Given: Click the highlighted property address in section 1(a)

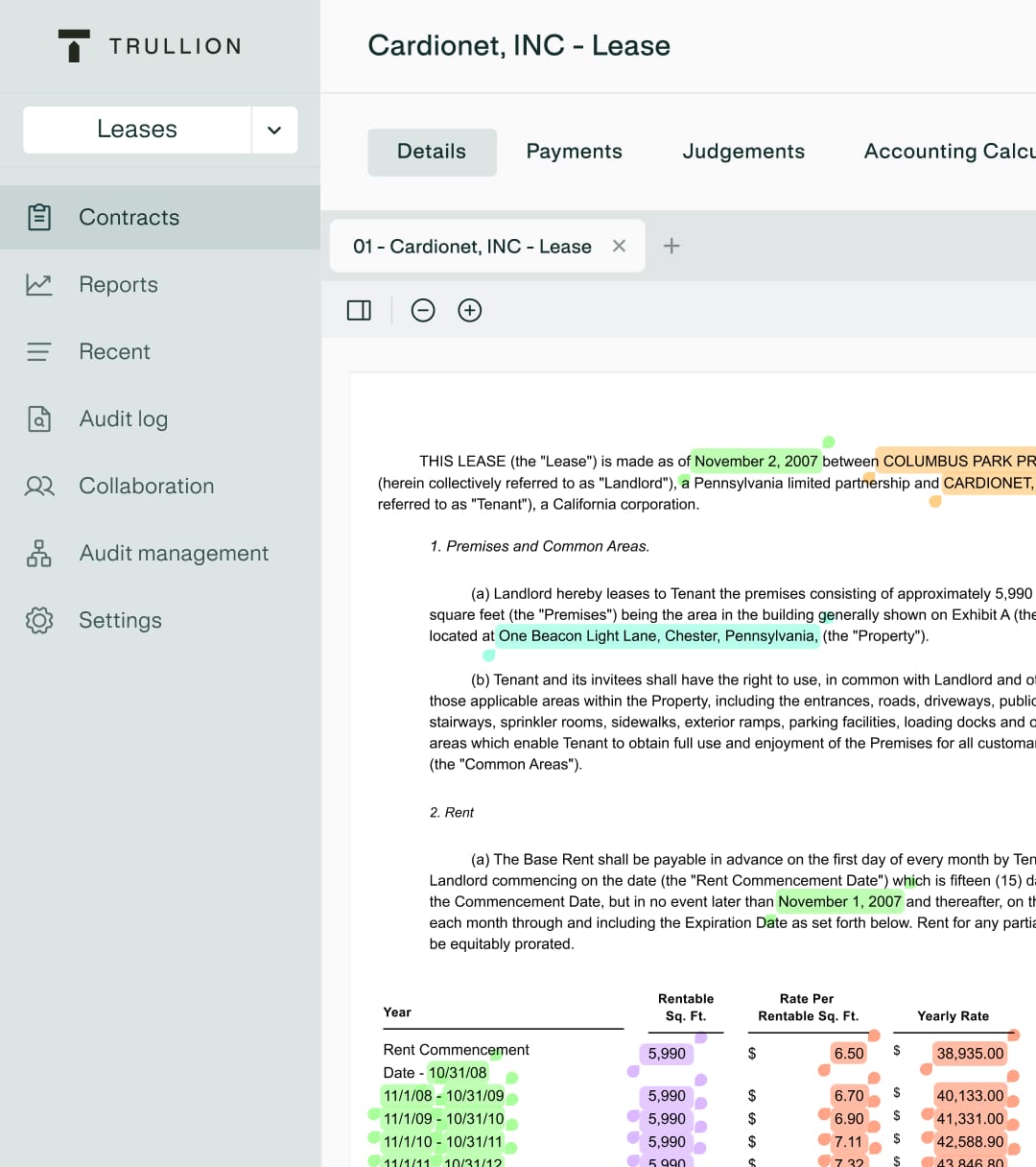Looking at the screenshot, I should click(x=656, y=635).
